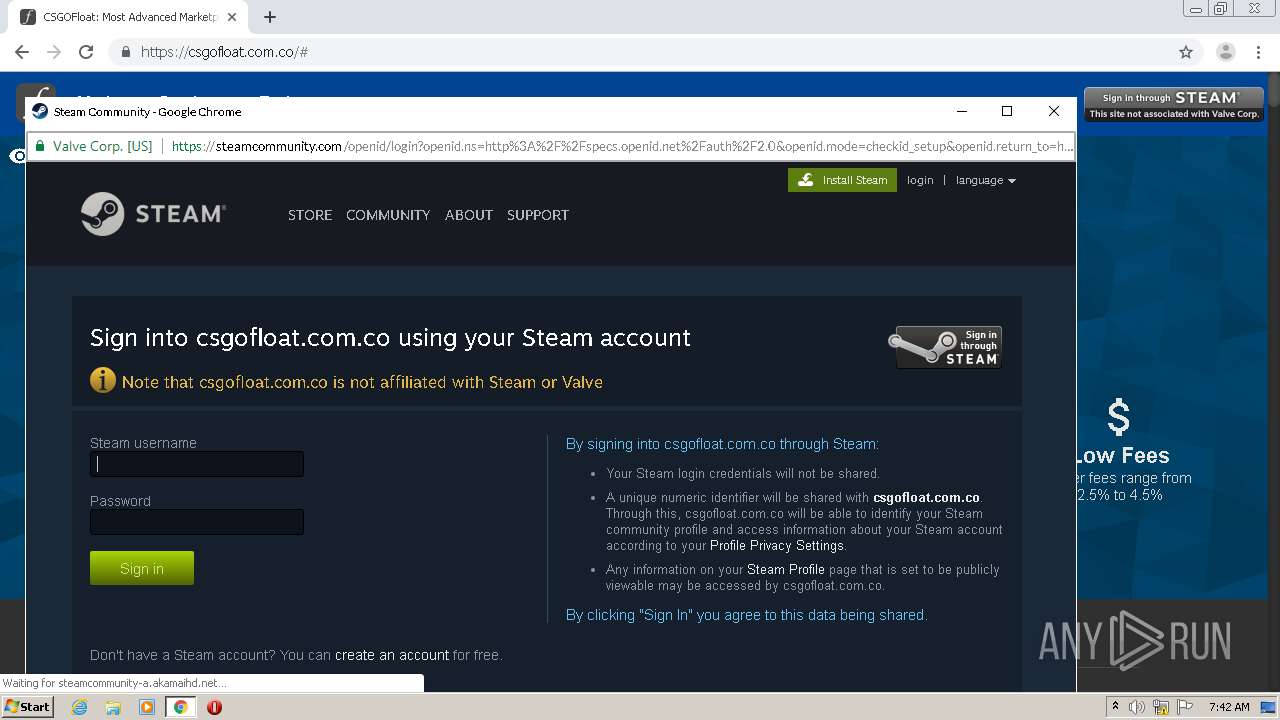The width and height of the screenshot is (1280, 720).
Task: Click the lock icon in popup address bar
Action: click(x=40, y=146)
